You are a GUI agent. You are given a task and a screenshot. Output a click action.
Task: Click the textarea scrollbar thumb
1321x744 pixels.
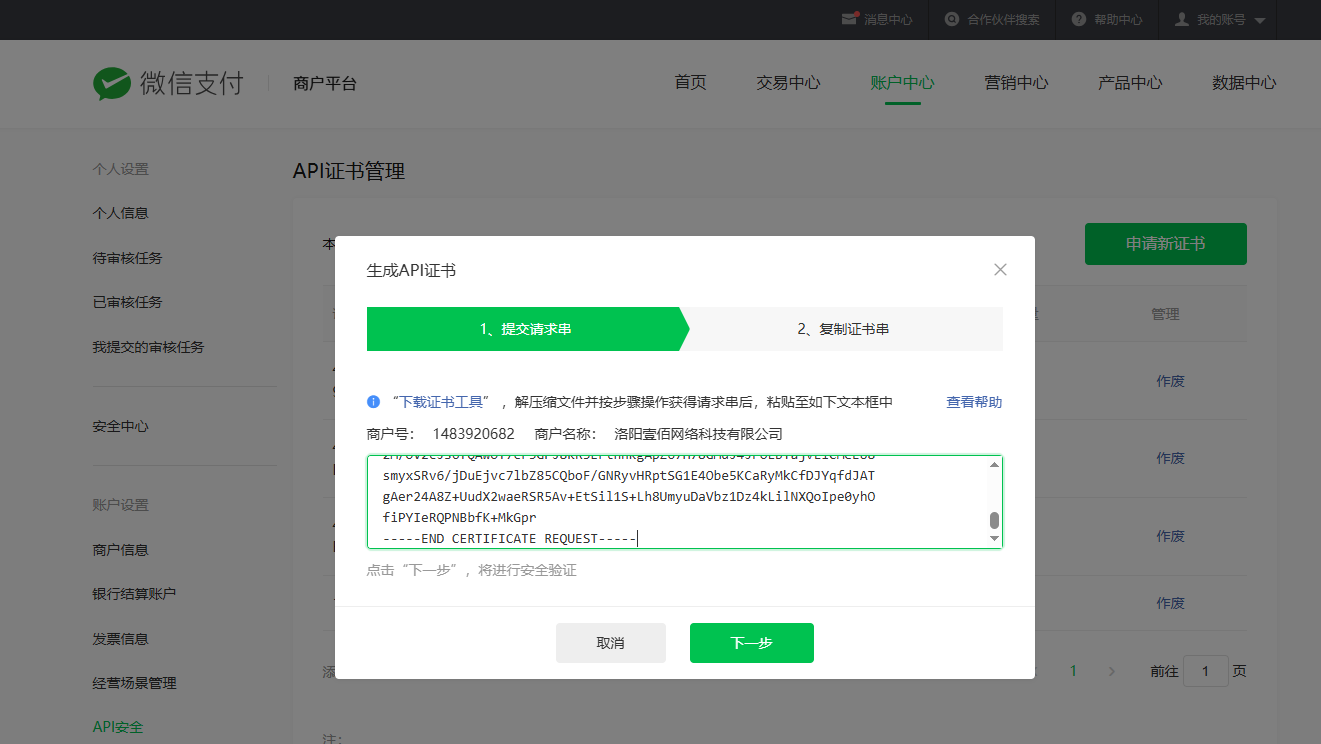coord(994,520)
